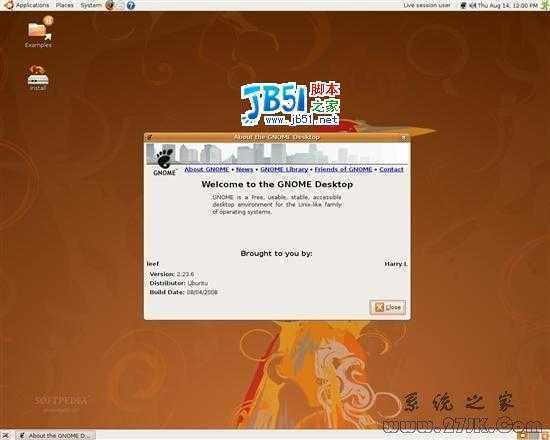This screenshot has width=550, height=440.
Task: Open the Applications menu
Action: [x=33, y=5]
